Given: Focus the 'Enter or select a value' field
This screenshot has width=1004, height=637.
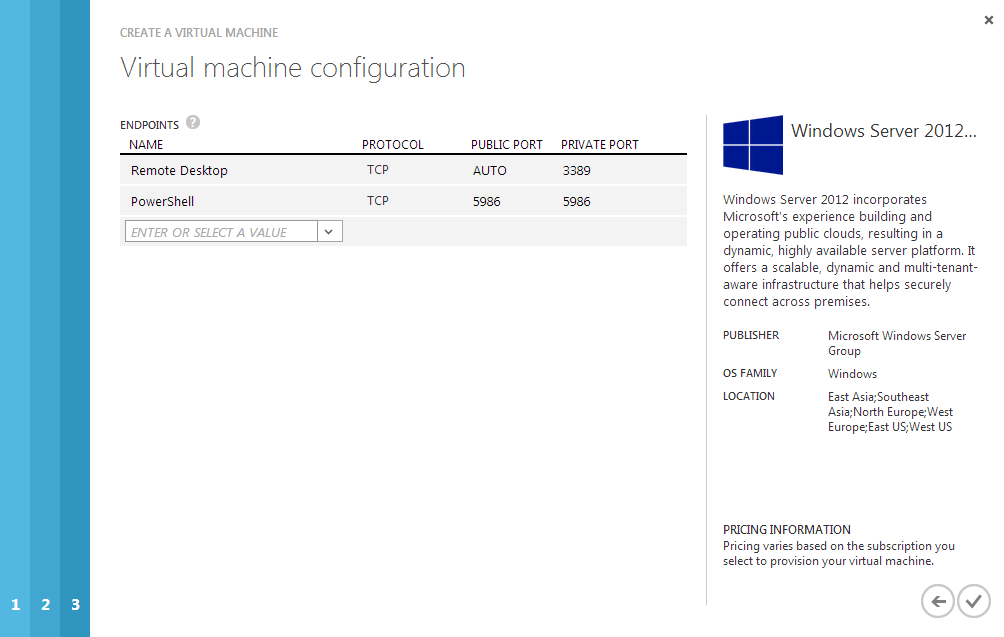Looking at the screenshot, I should coord(221,232).
